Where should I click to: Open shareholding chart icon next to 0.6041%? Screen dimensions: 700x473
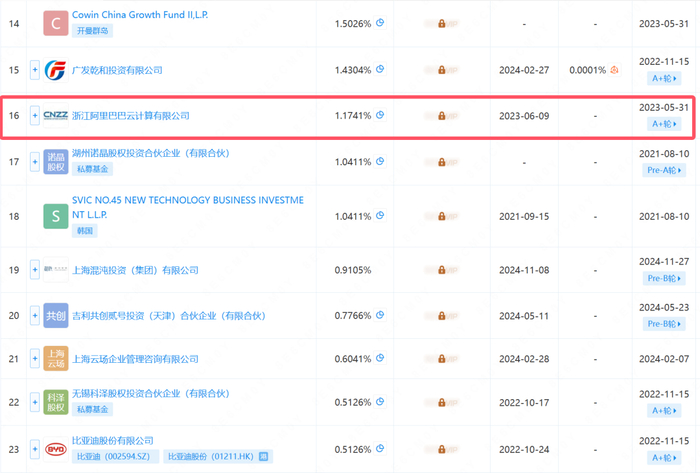[x=380, y=358]
